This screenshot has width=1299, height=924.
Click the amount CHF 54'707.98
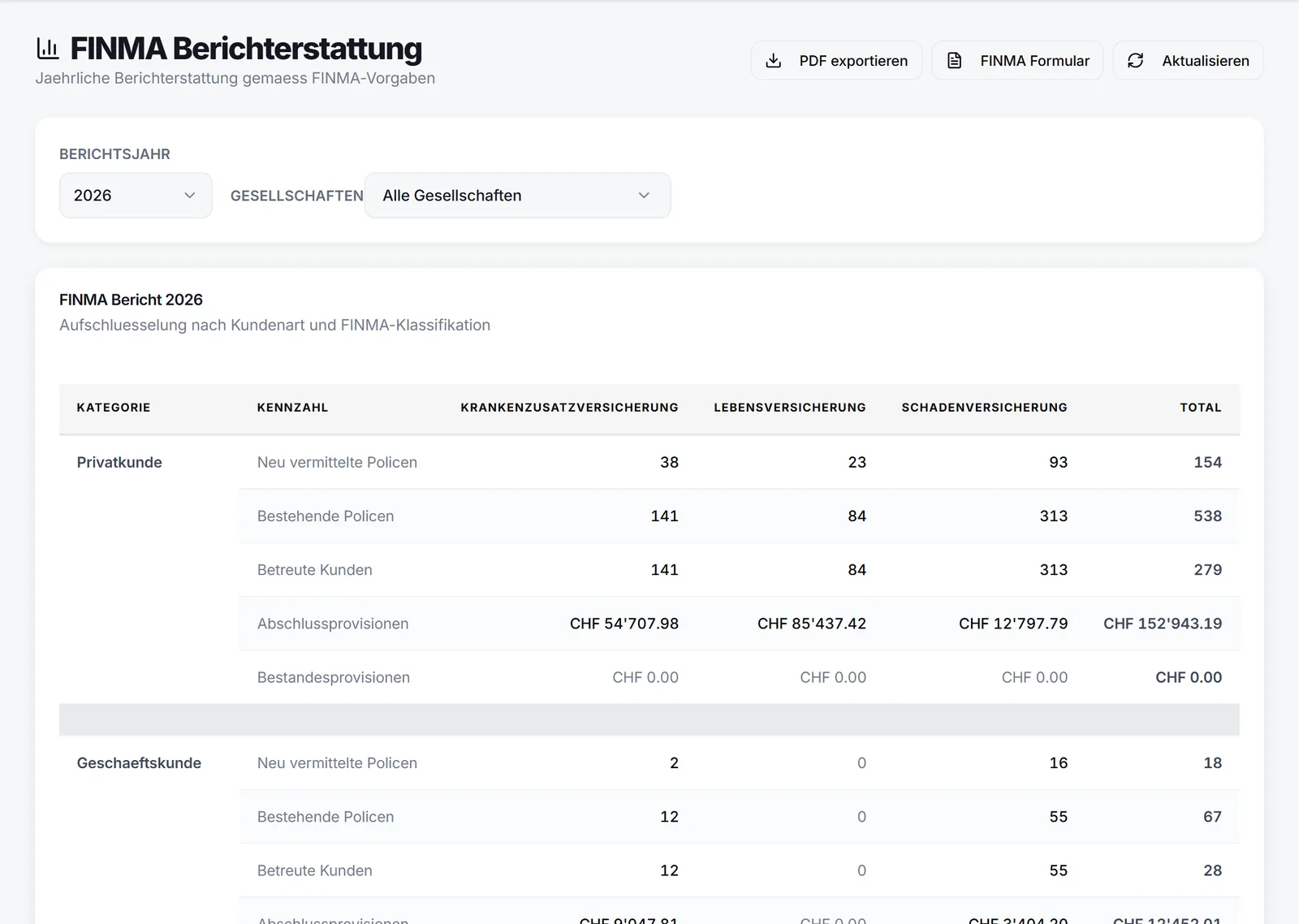point(624,624)
